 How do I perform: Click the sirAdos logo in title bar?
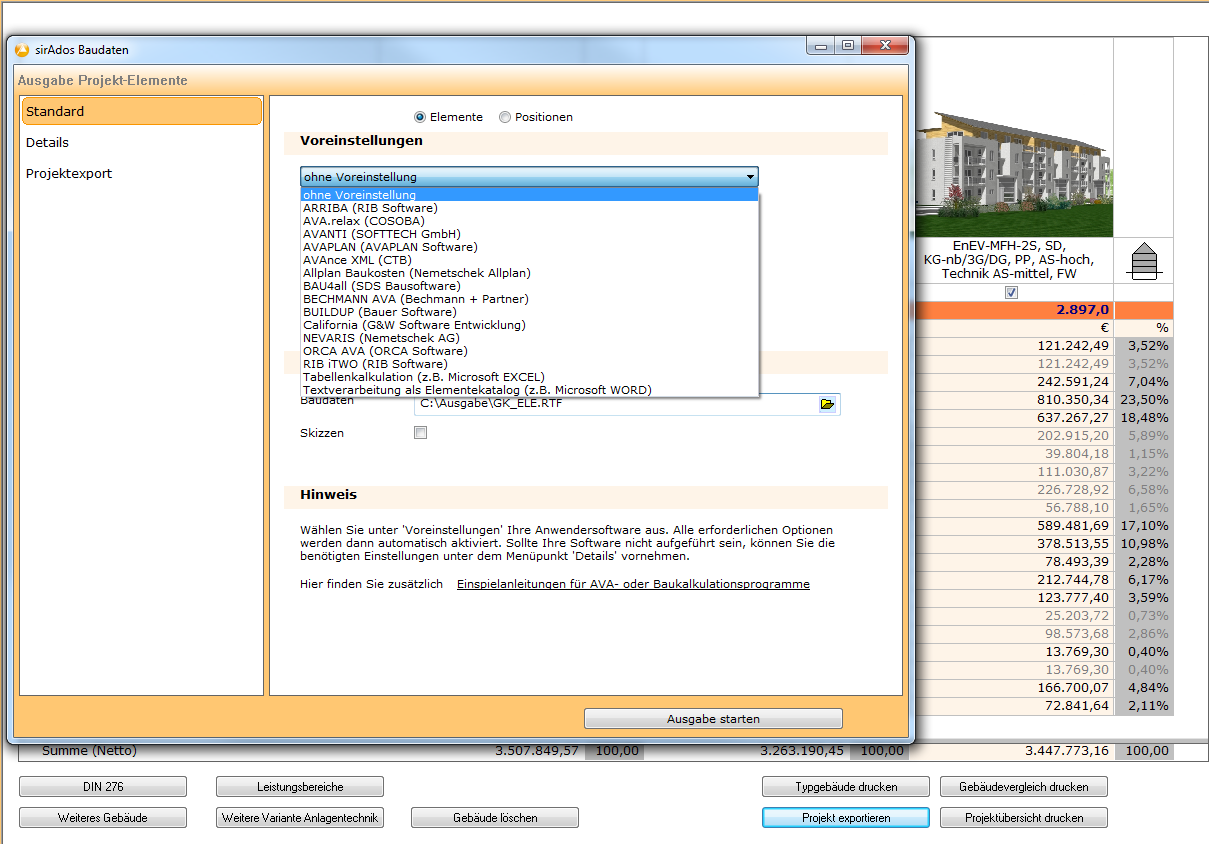[x=22, y=49]
